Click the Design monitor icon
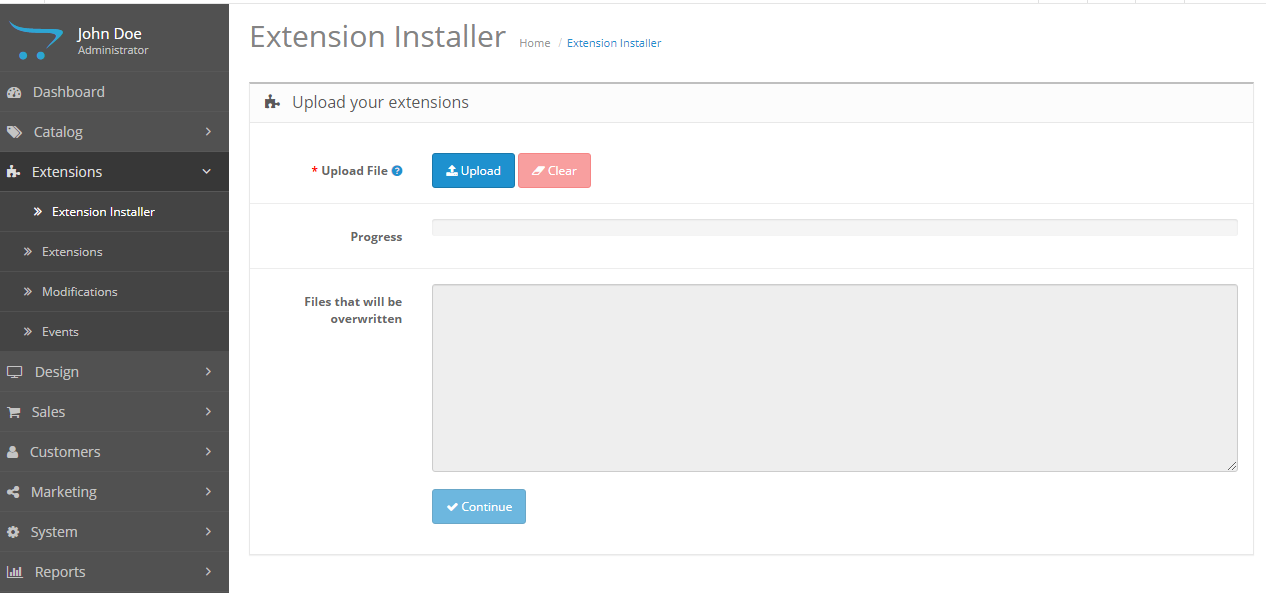The height and width of the screenshot is (593, 1266). 14,372
